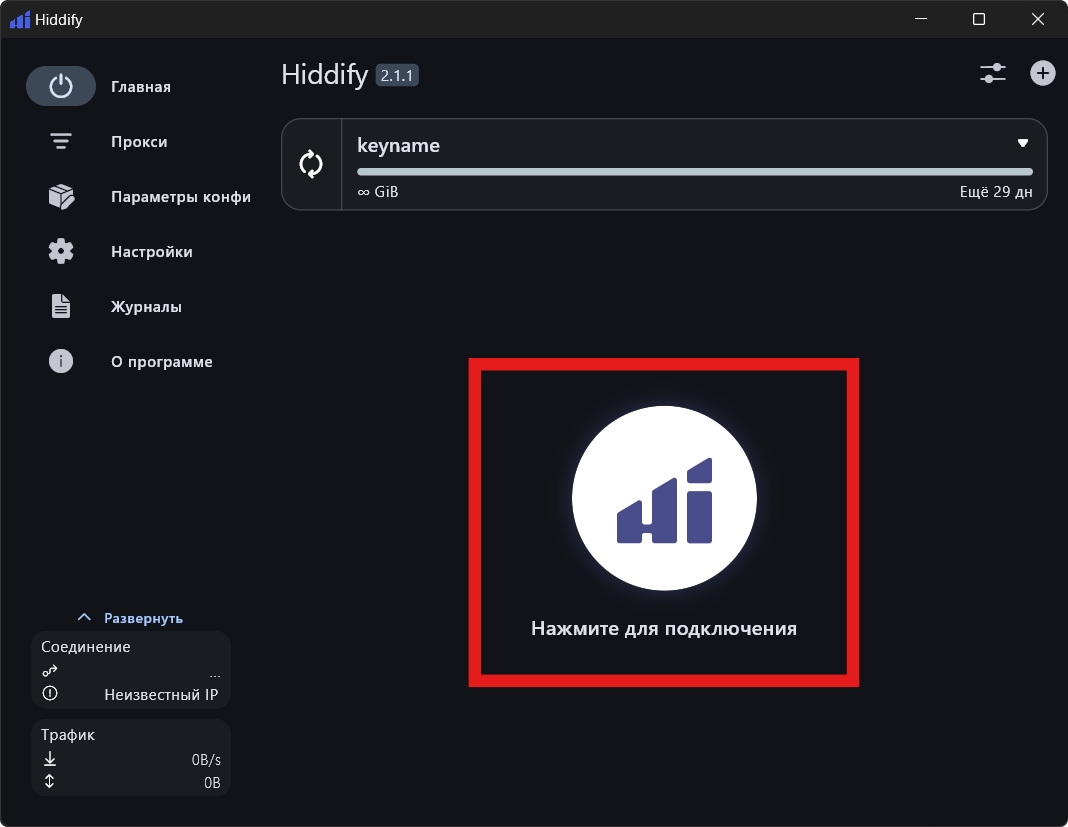Click the round Hiddify connect button

tap(664, 497)
